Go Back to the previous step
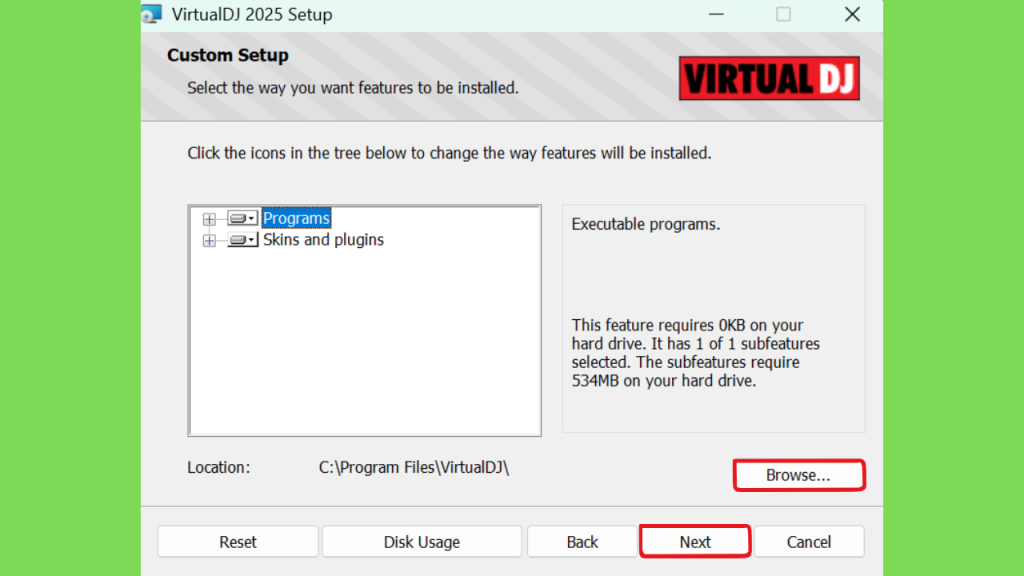The height and width of the screenshot is (576, 1024). [582, 541]
